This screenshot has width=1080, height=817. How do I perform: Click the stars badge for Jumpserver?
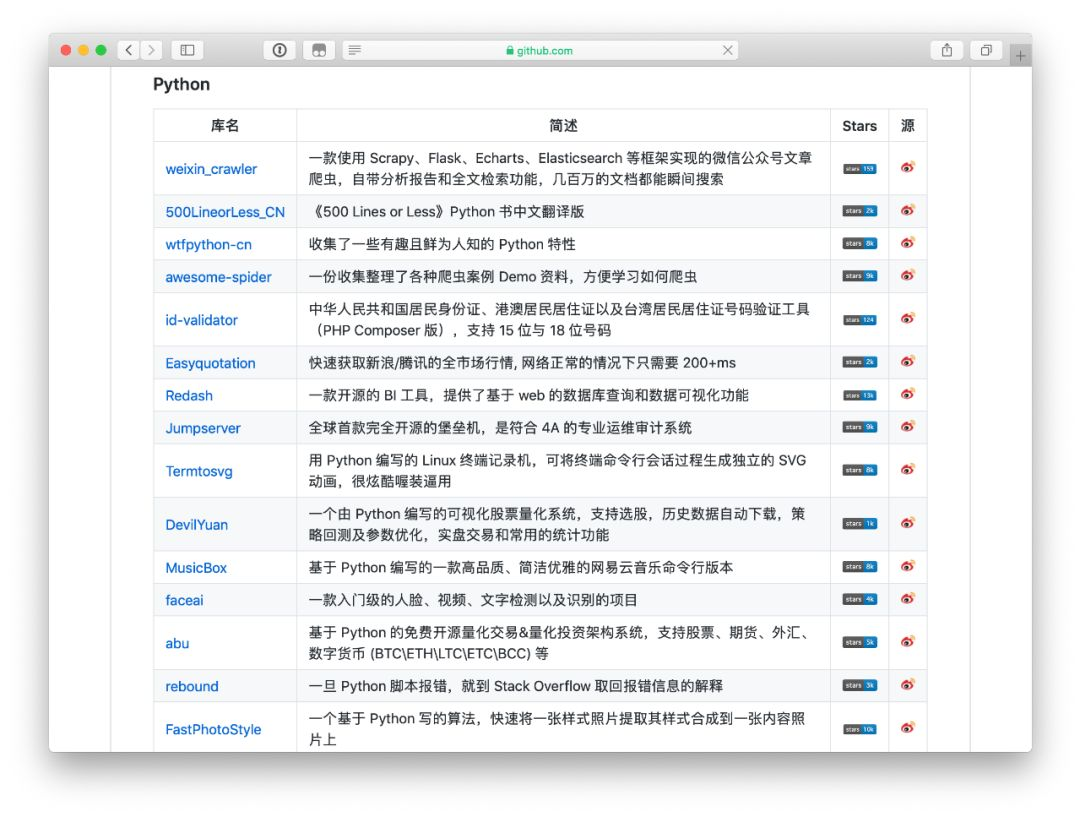(x=860, y=427)
